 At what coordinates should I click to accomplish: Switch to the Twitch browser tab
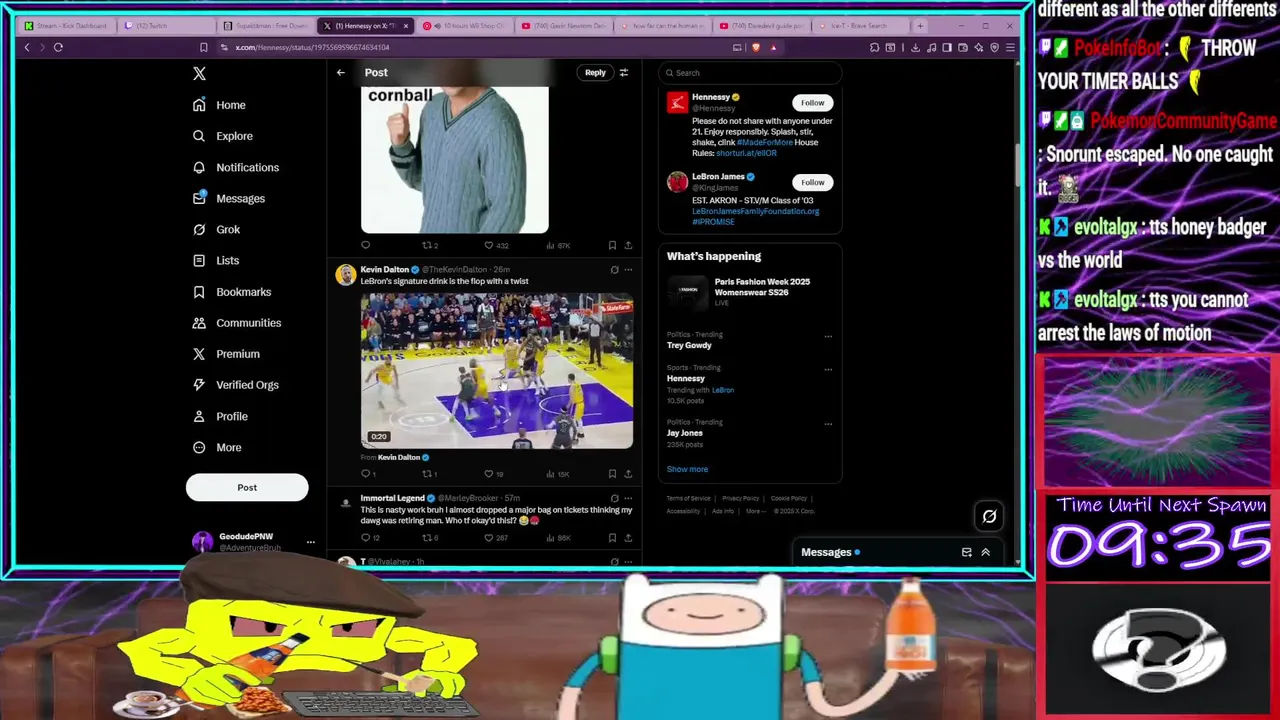pyautogui.click(x=166, y=25)
